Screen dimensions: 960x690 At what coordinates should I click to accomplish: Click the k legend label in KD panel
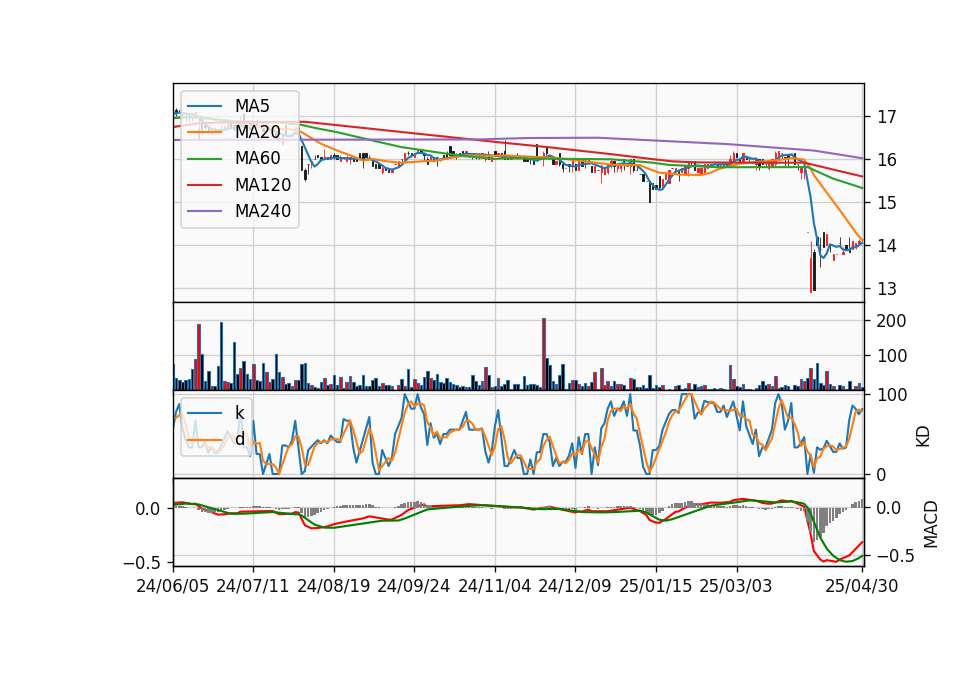click(239, 413)
